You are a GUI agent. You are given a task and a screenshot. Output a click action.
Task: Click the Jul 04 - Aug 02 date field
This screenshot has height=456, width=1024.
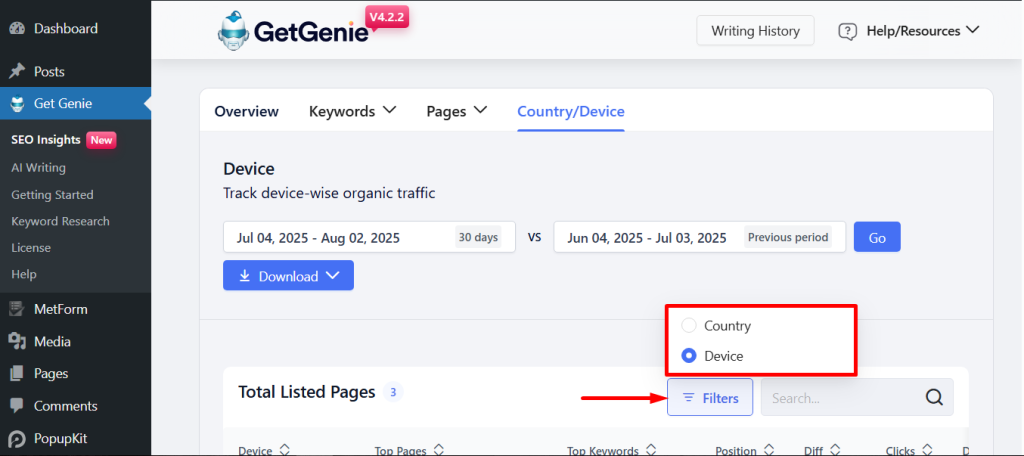point(369,237)
